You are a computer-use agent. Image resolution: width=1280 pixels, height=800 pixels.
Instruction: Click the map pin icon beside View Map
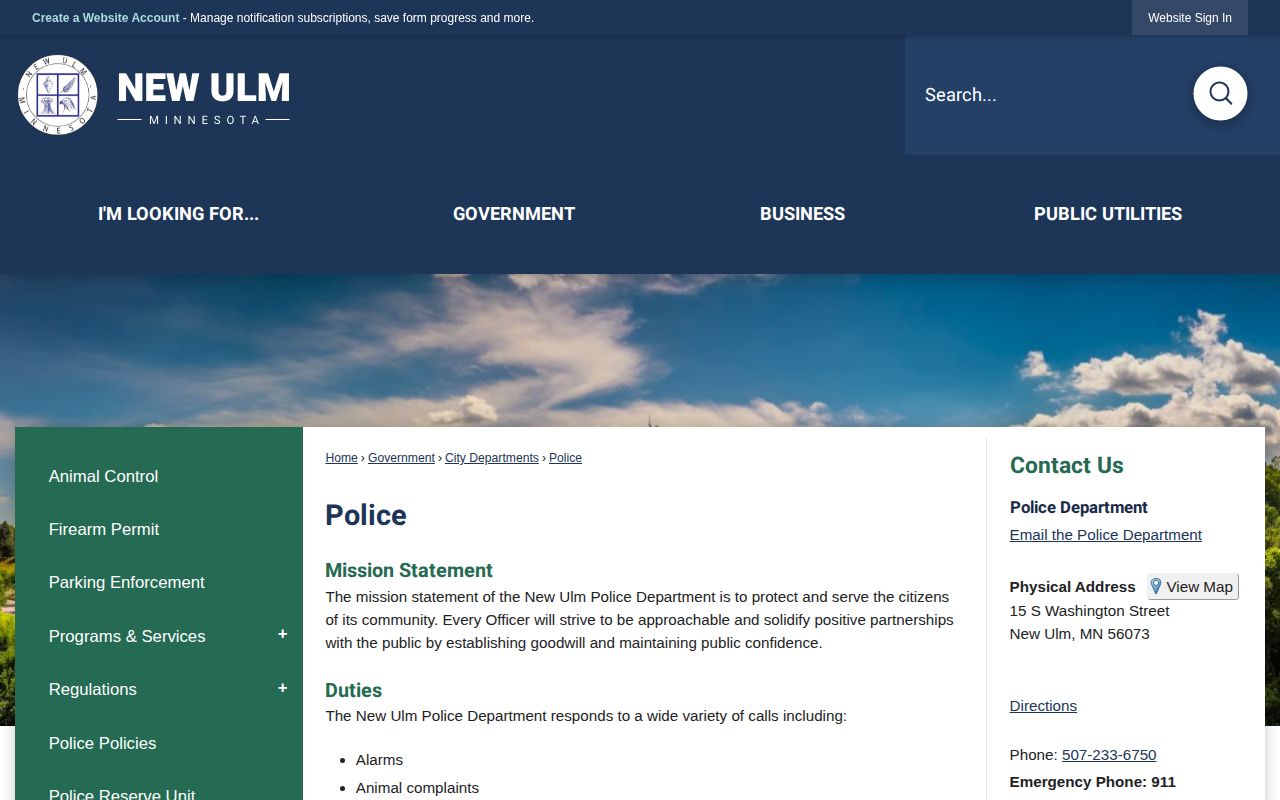(x=1156, y=586)
